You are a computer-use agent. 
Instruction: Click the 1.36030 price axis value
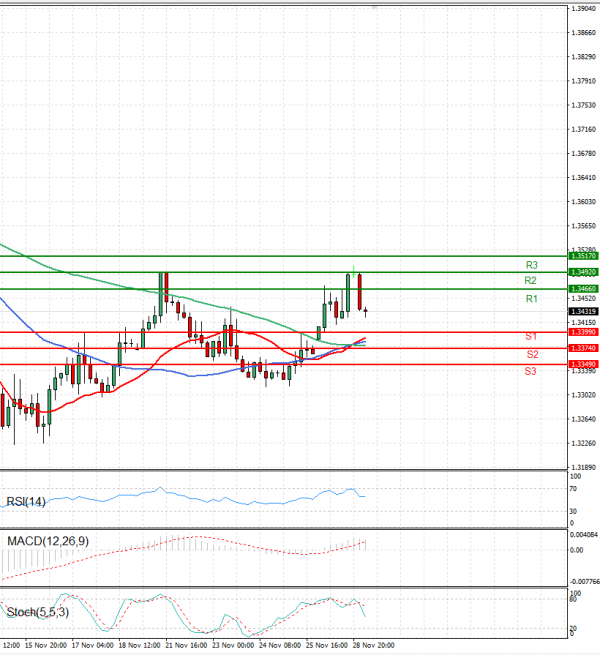click(x=584, y=202)
